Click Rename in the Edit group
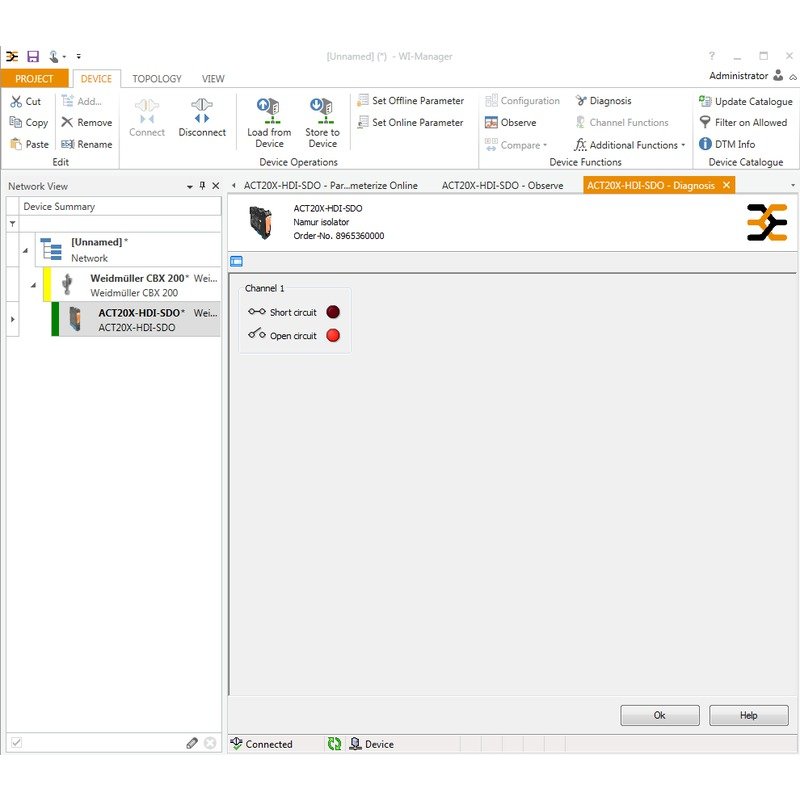Image resolution: width=800 pixels, height=800 pixels. coord(87,144)
